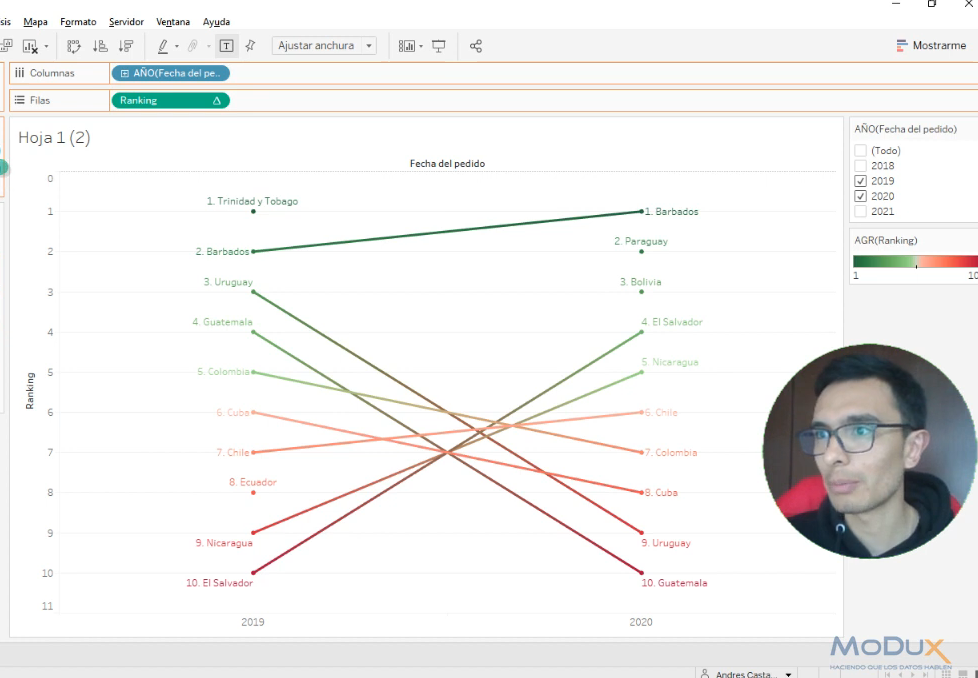
Task: Enable the (Todo) filter option
Action: coord(860,150)
